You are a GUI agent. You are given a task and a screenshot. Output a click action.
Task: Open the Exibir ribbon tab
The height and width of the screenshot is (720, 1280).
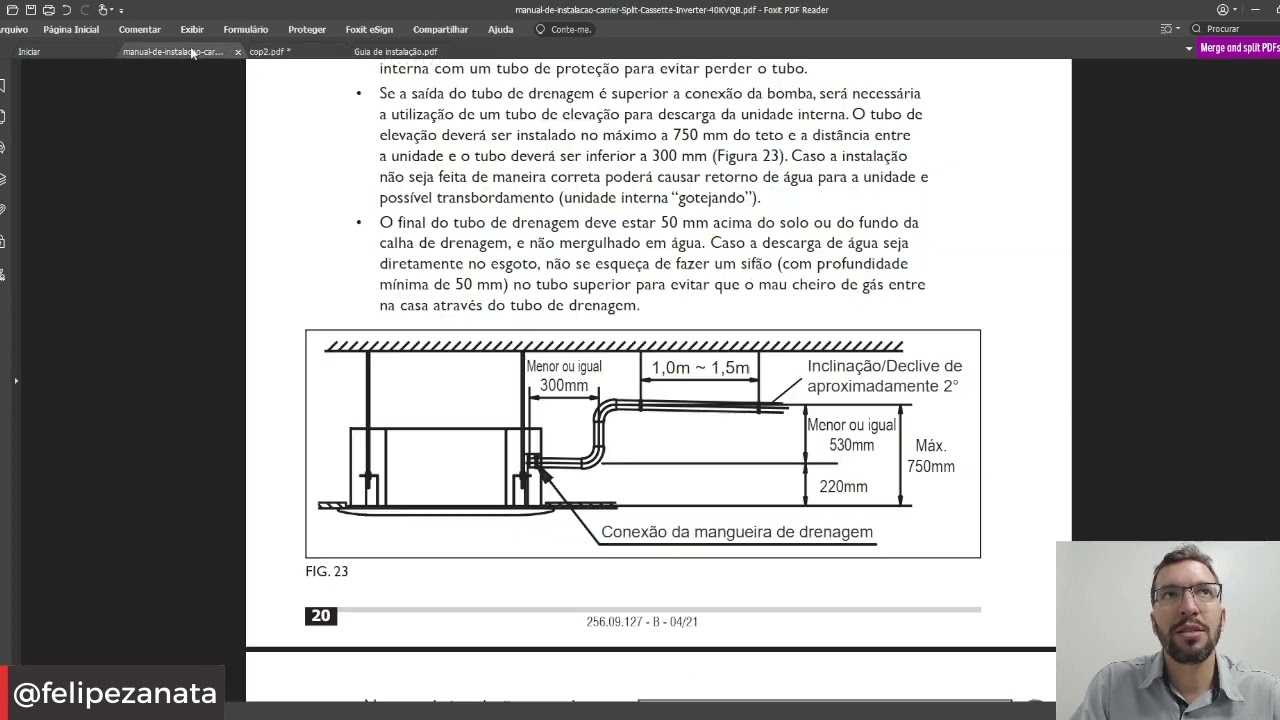point(192,30)
